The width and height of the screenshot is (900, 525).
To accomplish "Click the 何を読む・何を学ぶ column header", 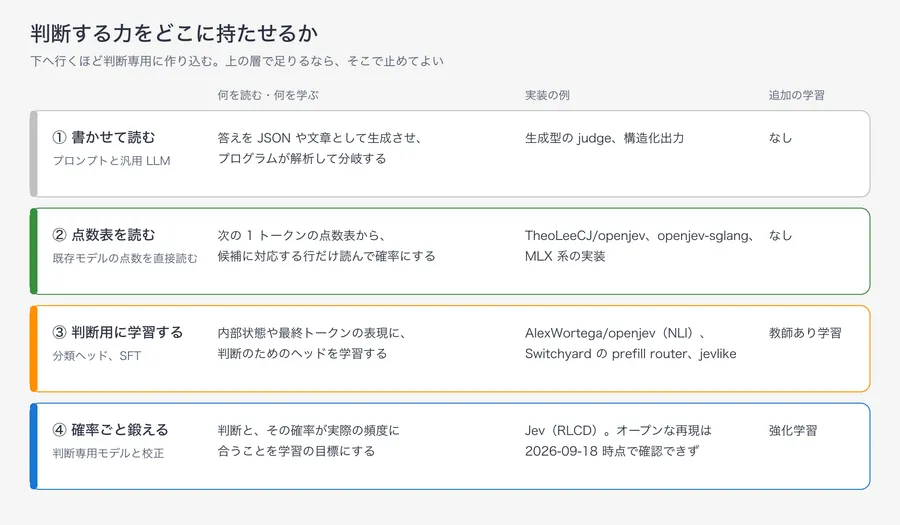I will pos(268,95).
